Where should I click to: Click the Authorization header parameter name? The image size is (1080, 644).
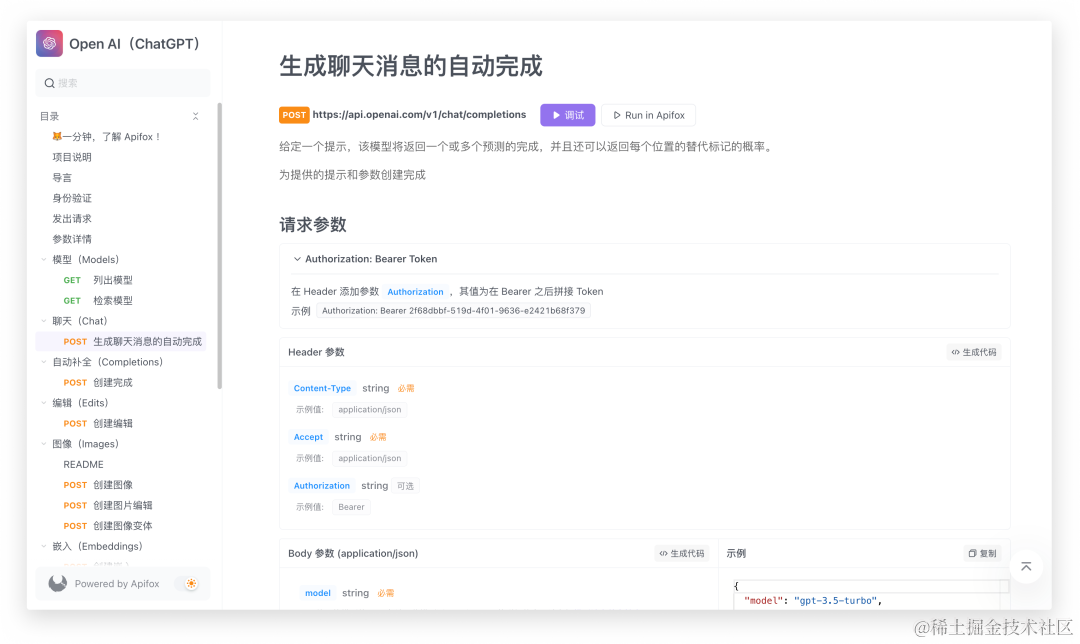322,486
